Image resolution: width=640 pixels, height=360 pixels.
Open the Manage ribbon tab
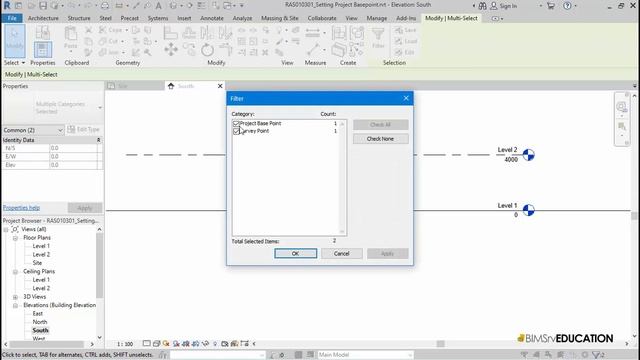(x=376, y=18)
